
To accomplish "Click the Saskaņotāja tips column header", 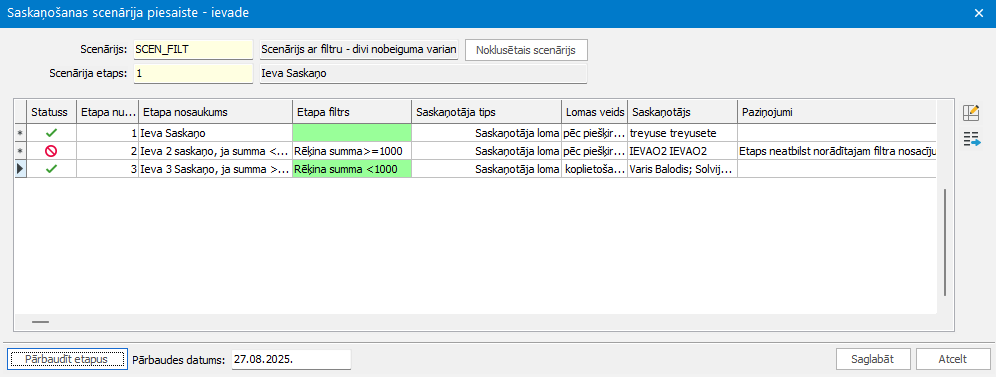I will [487, 112].
